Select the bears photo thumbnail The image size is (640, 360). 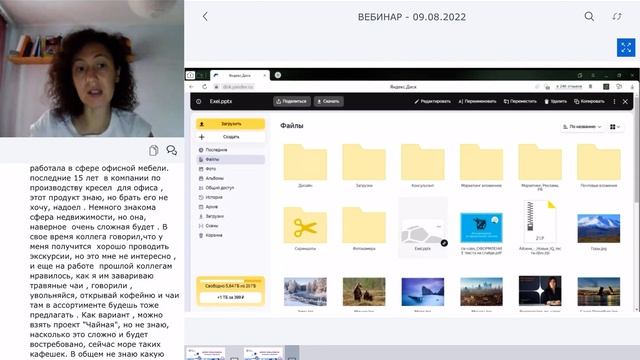click(364, 292)
